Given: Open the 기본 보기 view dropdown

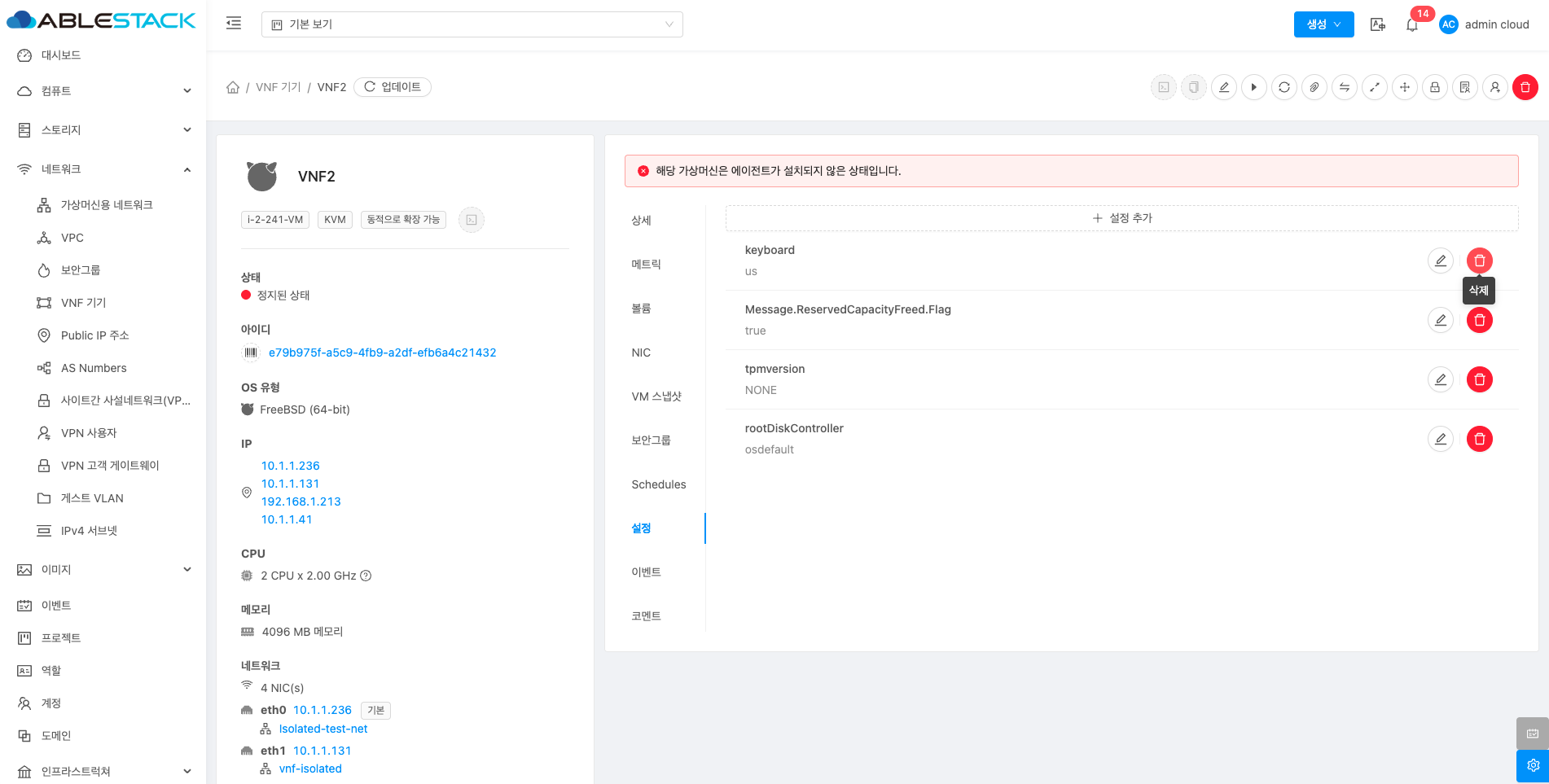Looking at the screenshot, I should pyautogui.click(x=472, y=24).
